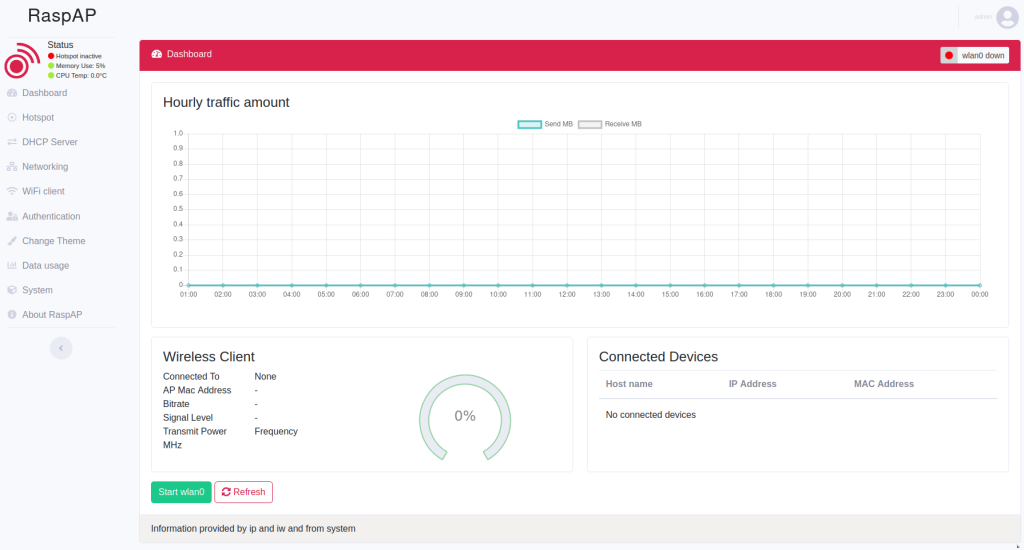
Task: Click the Dashboard gauge icon in sidebar
Action: (12, 93)
